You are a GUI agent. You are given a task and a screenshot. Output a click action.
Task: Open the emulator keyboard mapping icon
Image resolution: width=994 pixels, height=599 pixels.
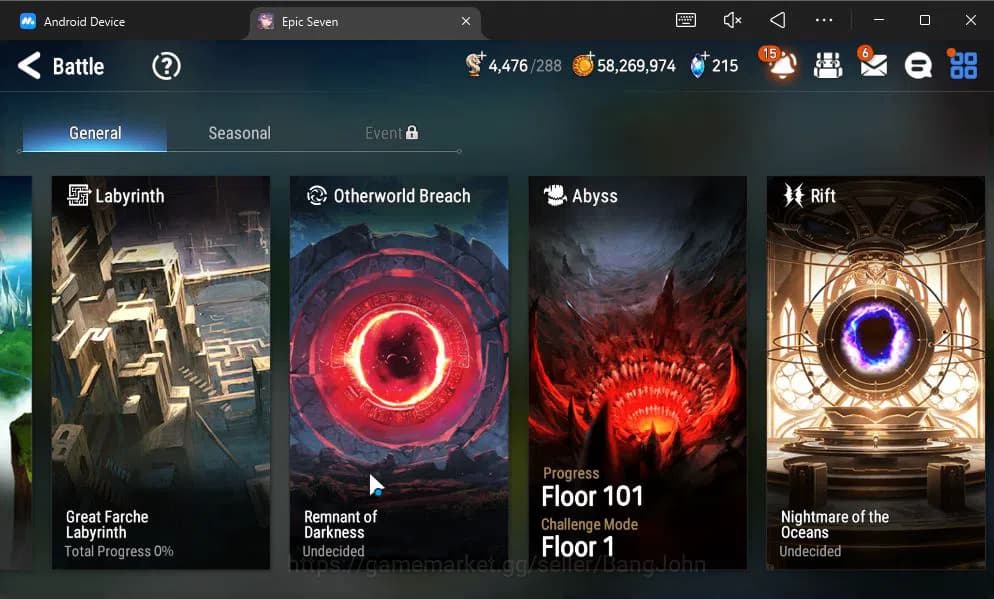[x=686, y=20]
